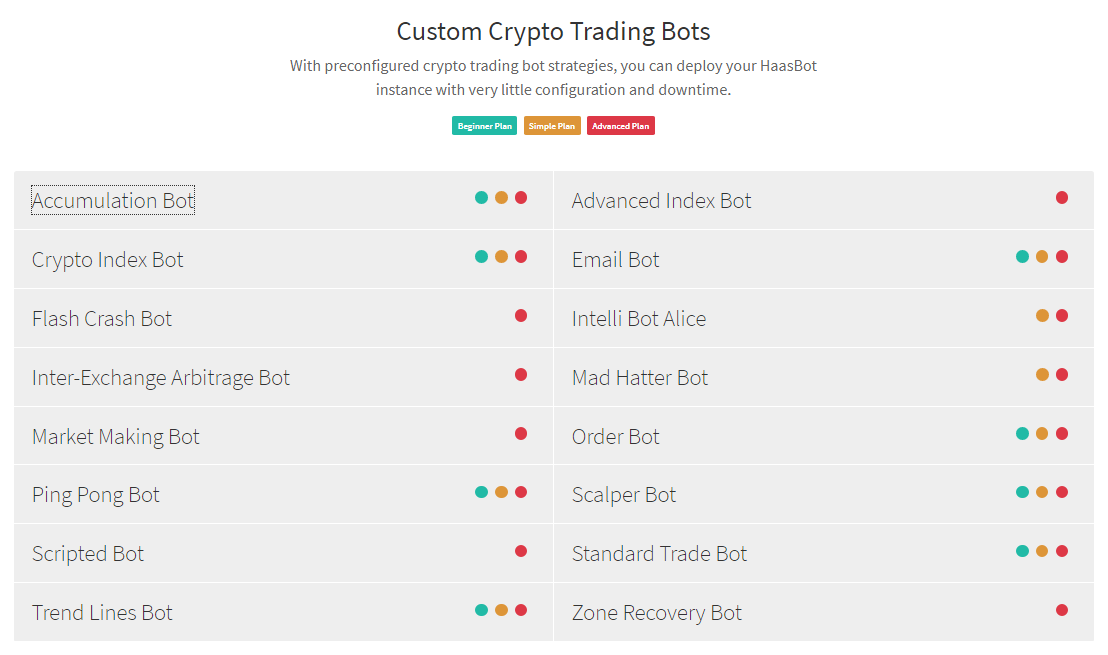Image resolution: width=1108 pixels, height=655 pixels.
Task: Click the green dot next to Order Bot
Action: coord(1022,434)
